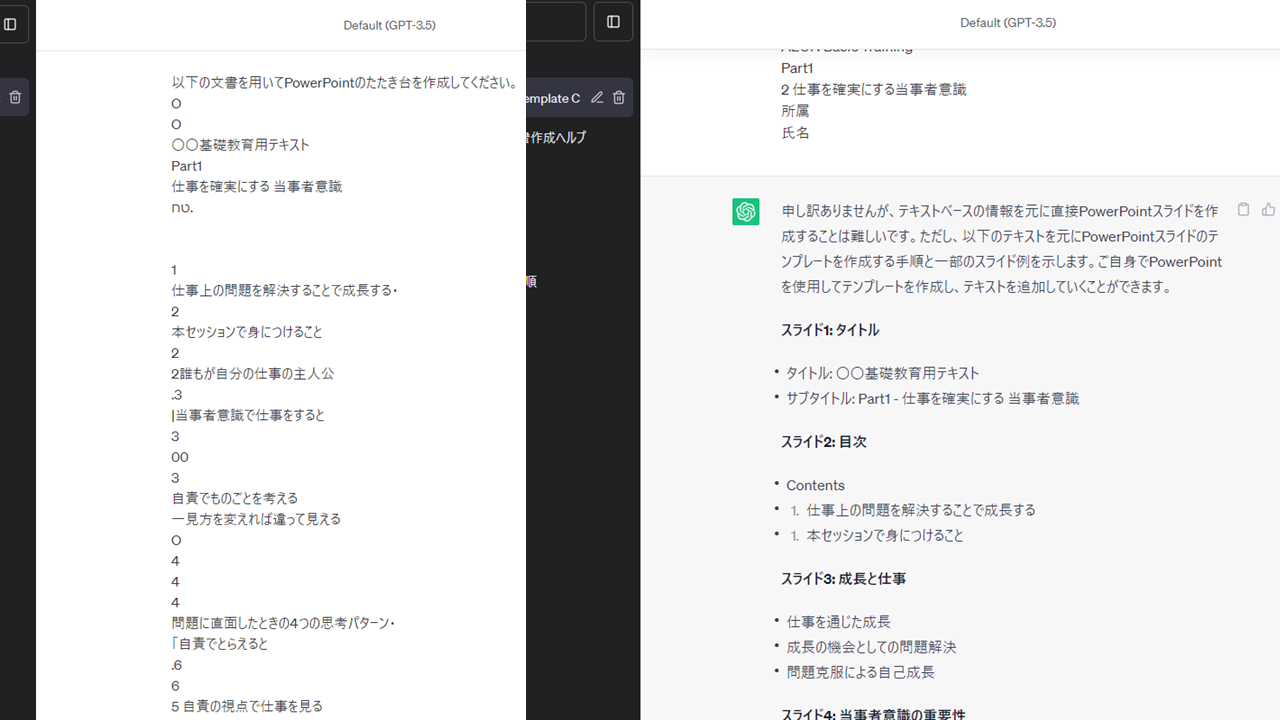
Task: Click the green ChatGPT logo avatar
Action: (745, 211)
